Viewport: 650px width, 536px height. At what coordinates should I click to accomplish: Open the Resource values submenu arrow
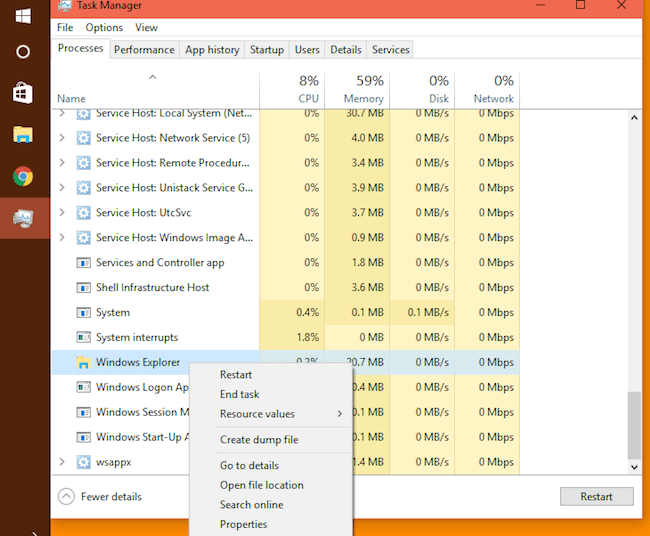[x=340, y=414]
